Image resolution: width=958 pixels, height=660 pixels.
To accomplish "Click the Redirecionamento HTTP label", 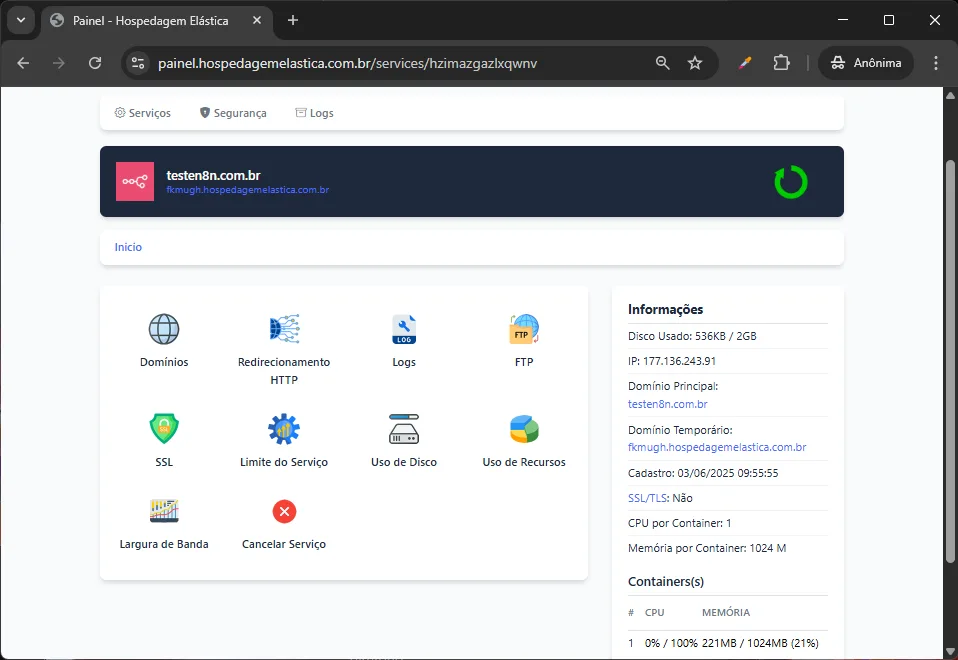I will point(284,371).
